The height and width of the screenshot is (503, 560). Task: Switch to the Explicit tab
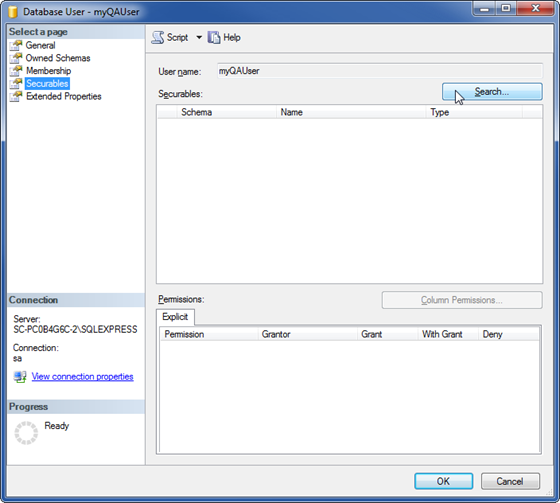pyautogui.click(x=175, y=317)
